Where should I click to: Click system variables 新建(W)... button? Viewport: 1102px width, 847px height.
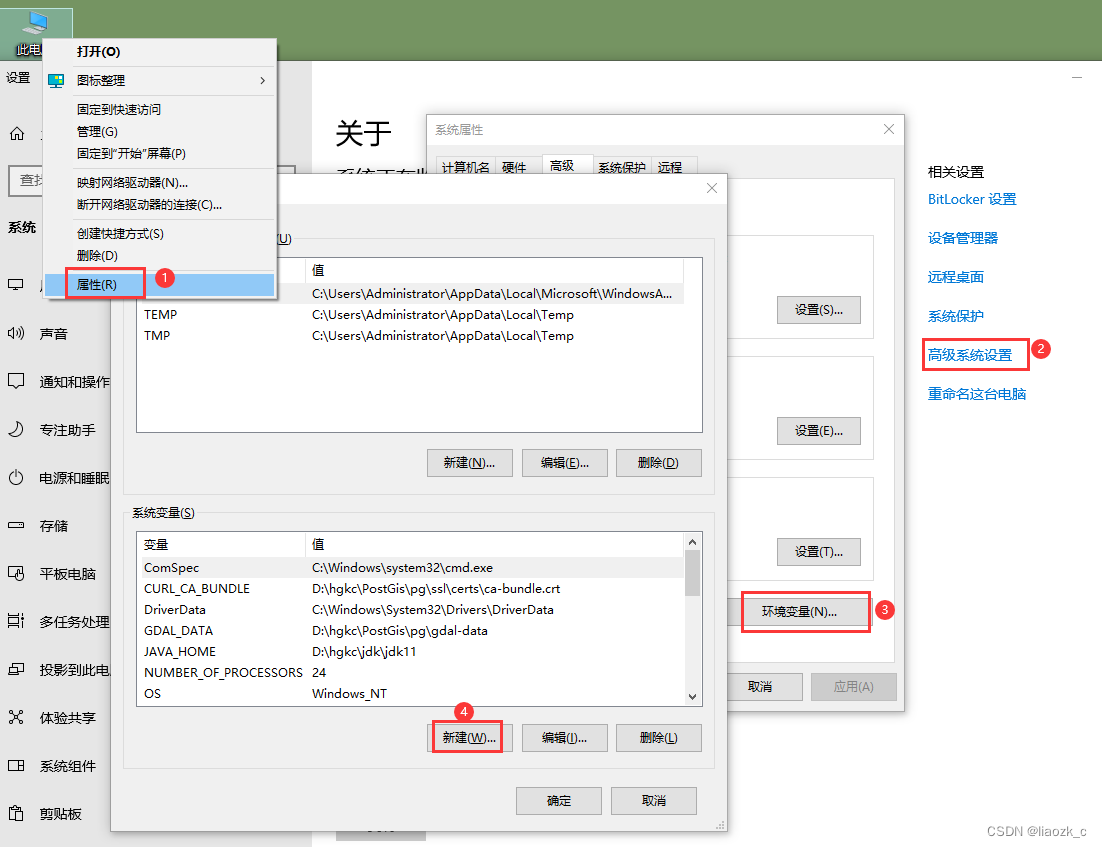(x=469, y=738)
